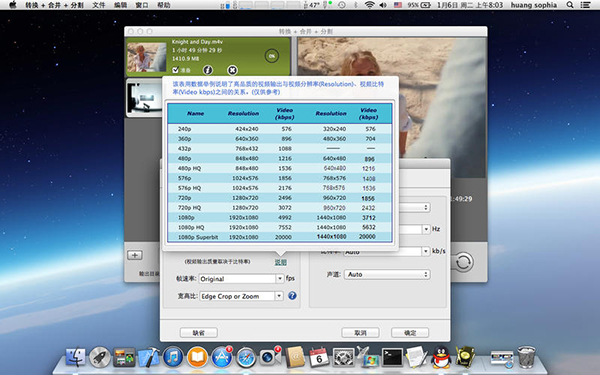
Task: Click the huang sophia user name
Action: [x=533, y=5]
